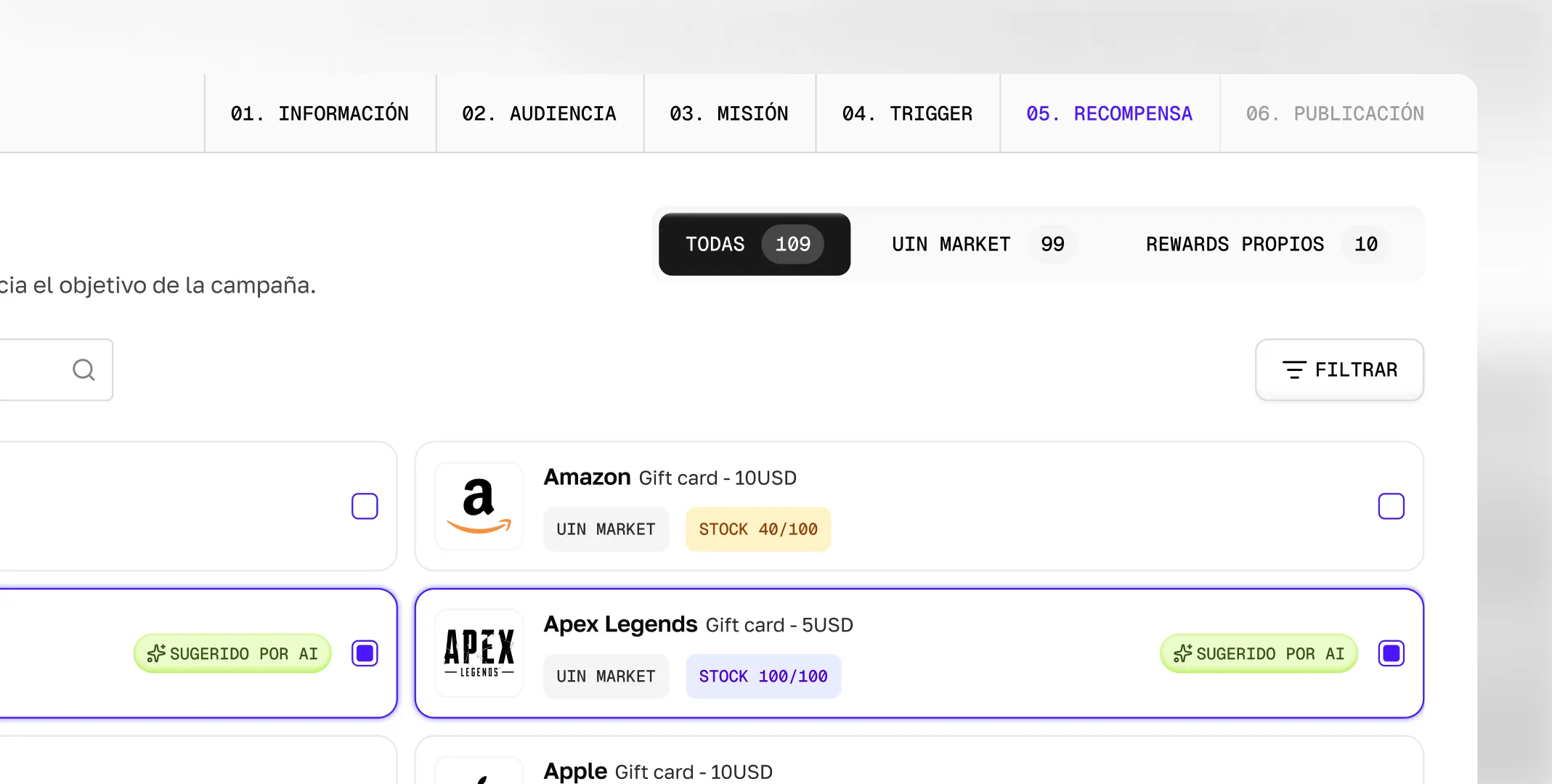
Task: Uncheck the left card marked Sugerido por AI
Action: (365, 653)
